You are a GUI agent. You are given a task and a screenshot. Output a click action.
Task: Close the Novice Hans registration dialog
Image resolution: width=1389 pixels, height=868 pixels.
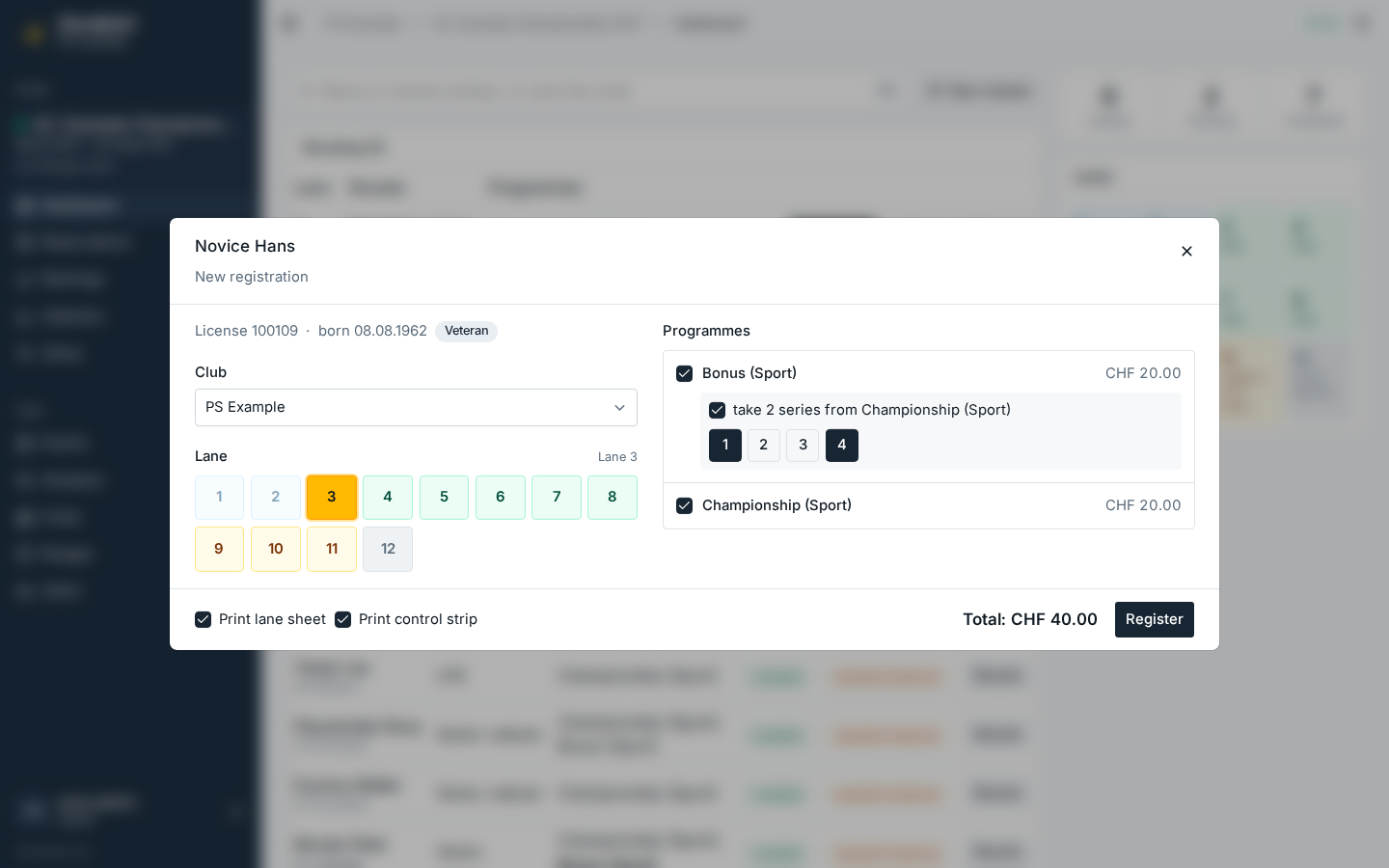(1186, 251)
